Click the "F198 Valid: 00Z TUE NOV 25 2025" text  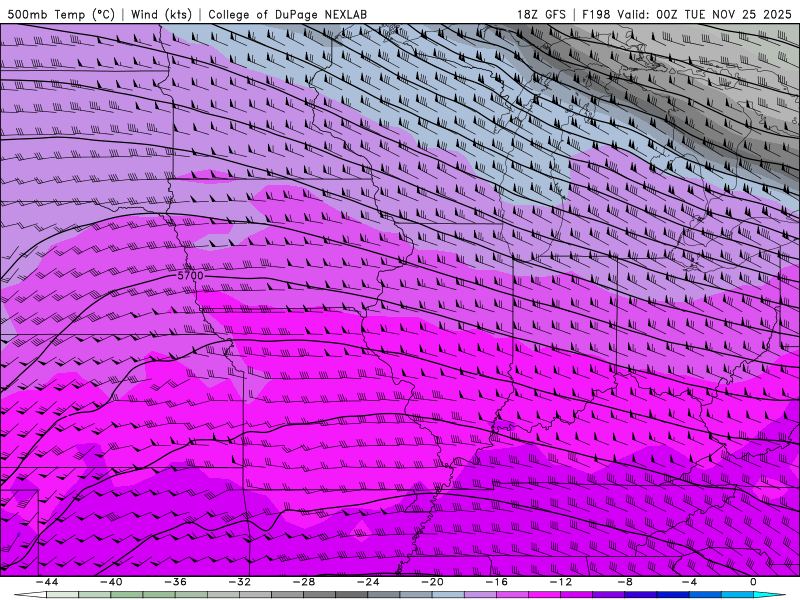coord(687,14)
